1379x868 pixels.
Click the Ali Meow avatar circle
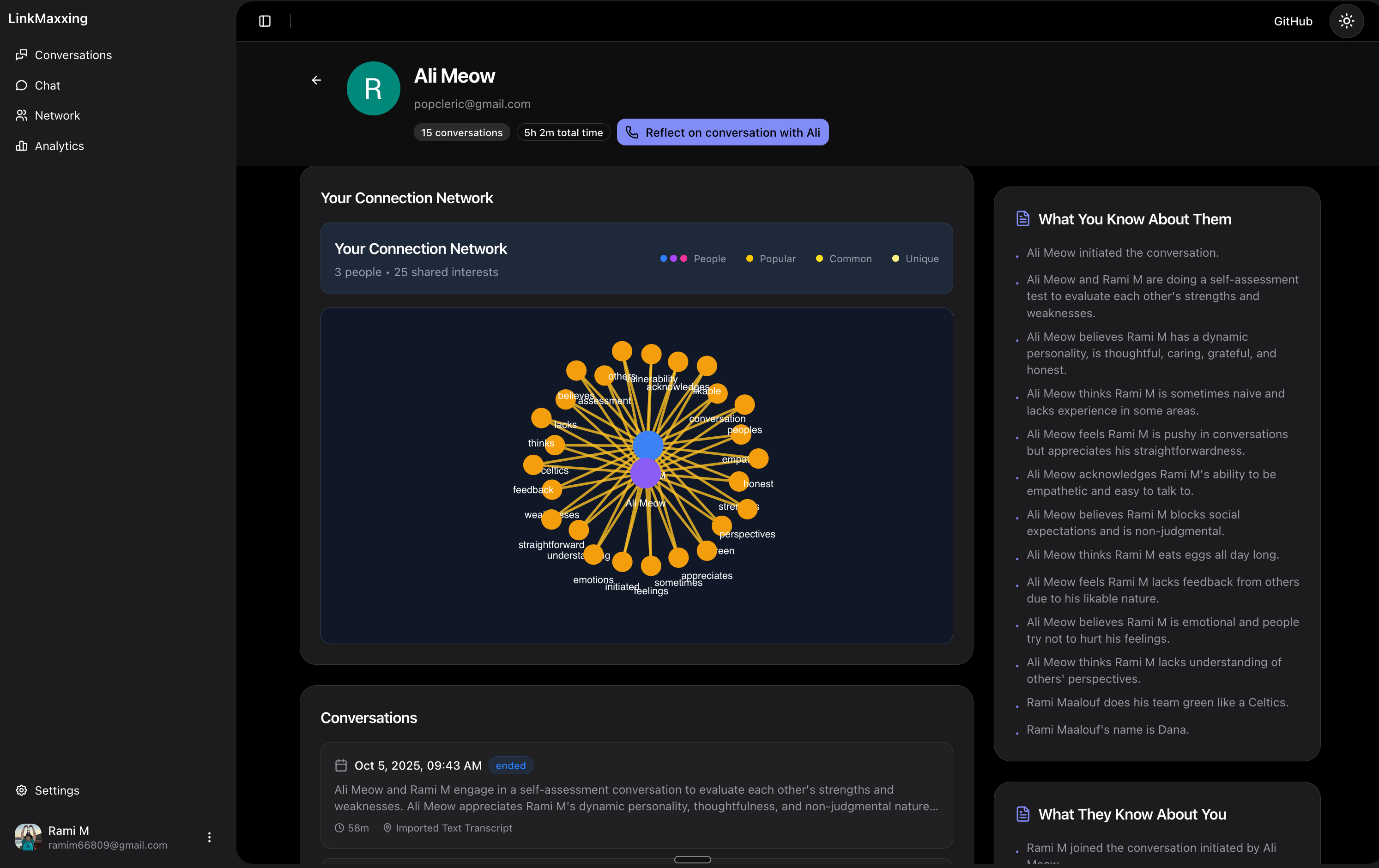(374, 89)
